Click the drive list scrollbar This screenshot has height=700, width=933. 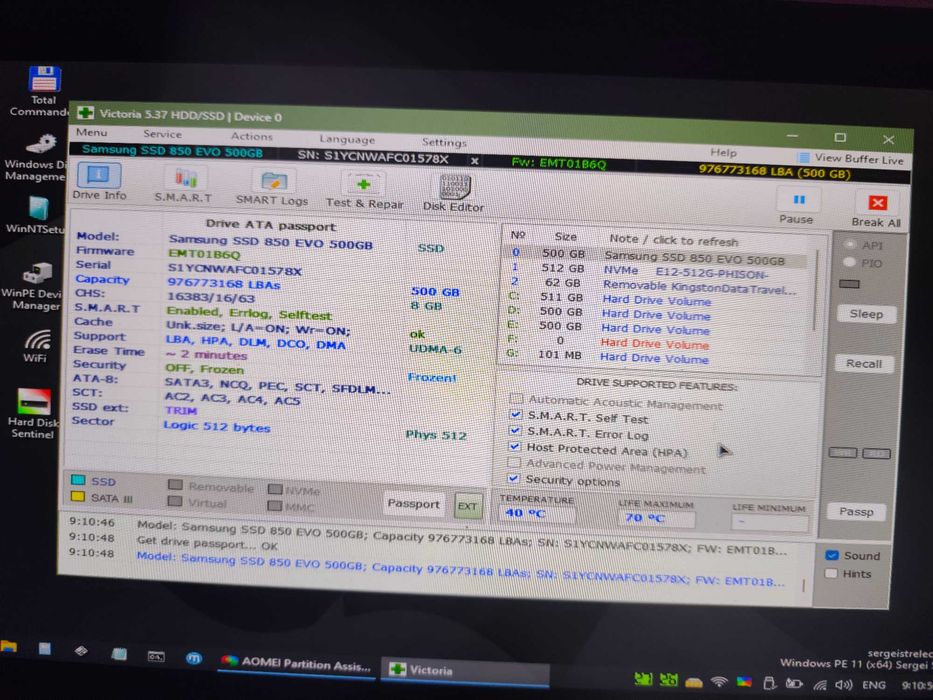point(816,292)
